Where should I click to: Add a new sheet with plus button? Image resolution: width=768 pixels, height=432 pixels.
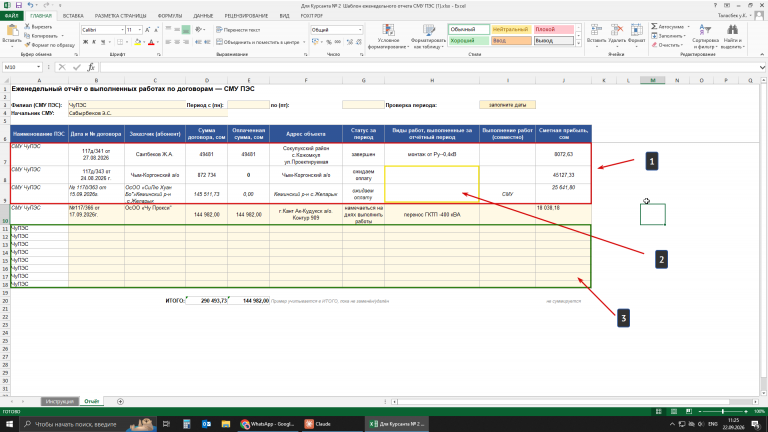[x=120, y=402]
